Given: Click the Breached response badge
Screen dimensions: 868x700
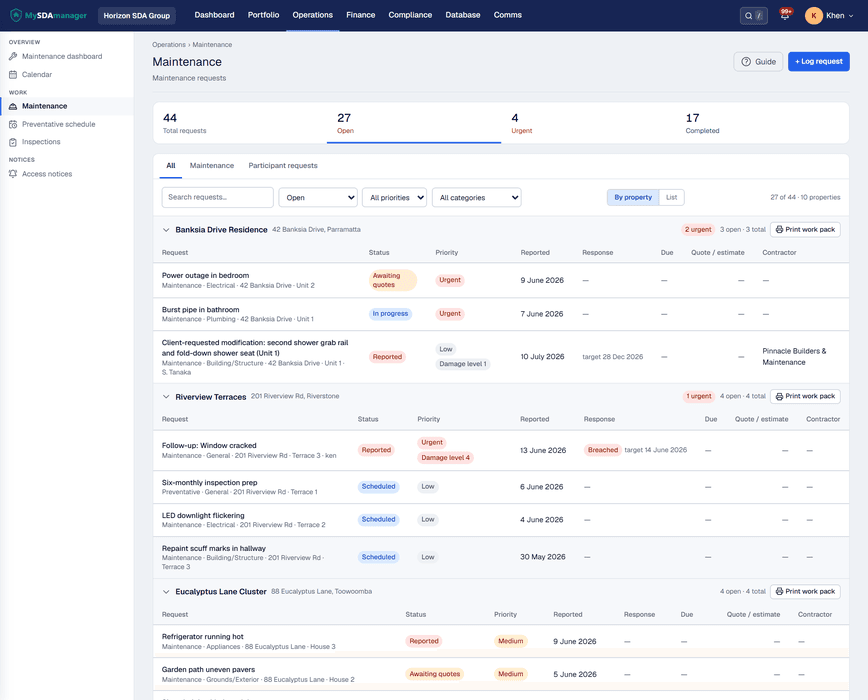Looking at the screenshot, I should tap(603, 450).
